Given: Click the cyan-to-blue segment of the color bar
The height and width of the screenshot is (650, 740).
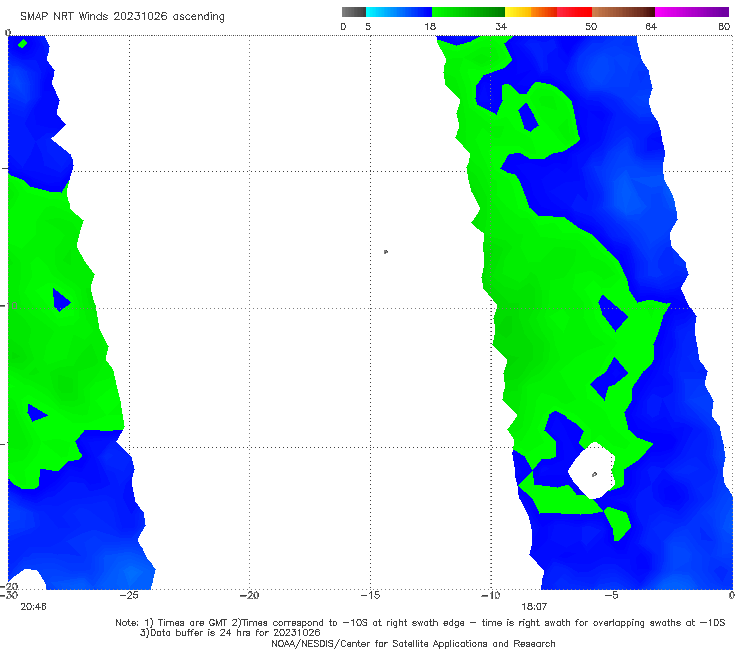Looking at the screenshot, I should tap(399, 12).
